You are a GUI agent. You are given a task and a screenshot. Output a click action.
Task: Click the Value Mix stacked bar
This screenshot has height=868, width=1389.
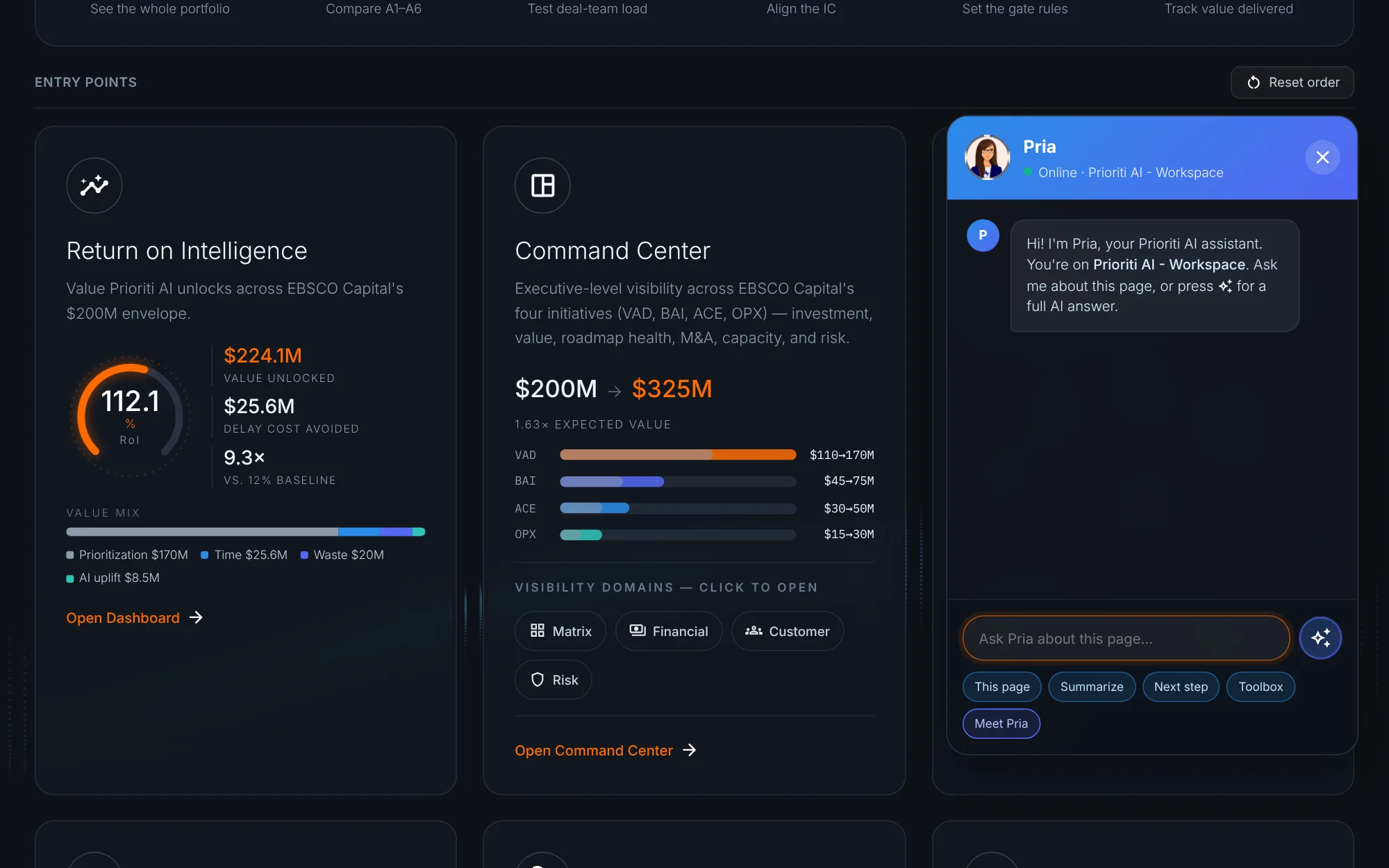(245, 532)
